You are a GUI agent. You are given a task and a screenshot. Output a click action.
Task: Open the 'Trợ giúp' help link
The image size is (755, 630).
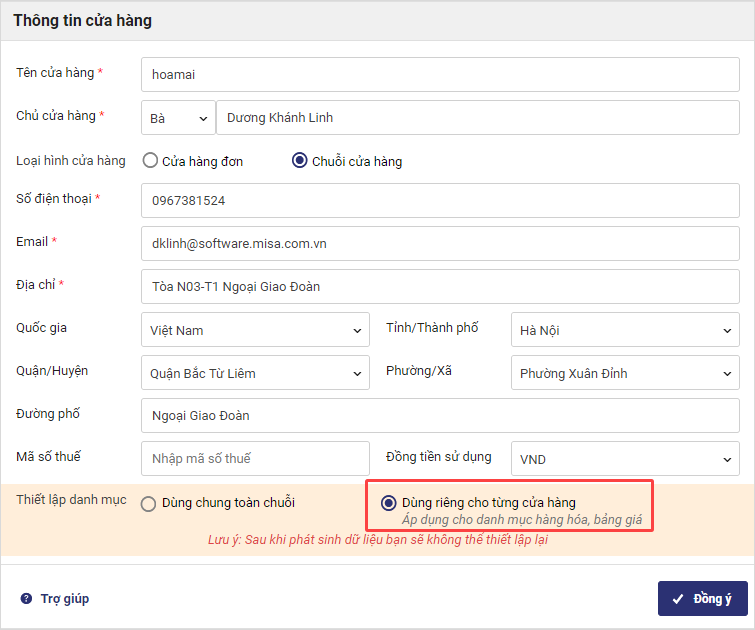click(65, 599)
